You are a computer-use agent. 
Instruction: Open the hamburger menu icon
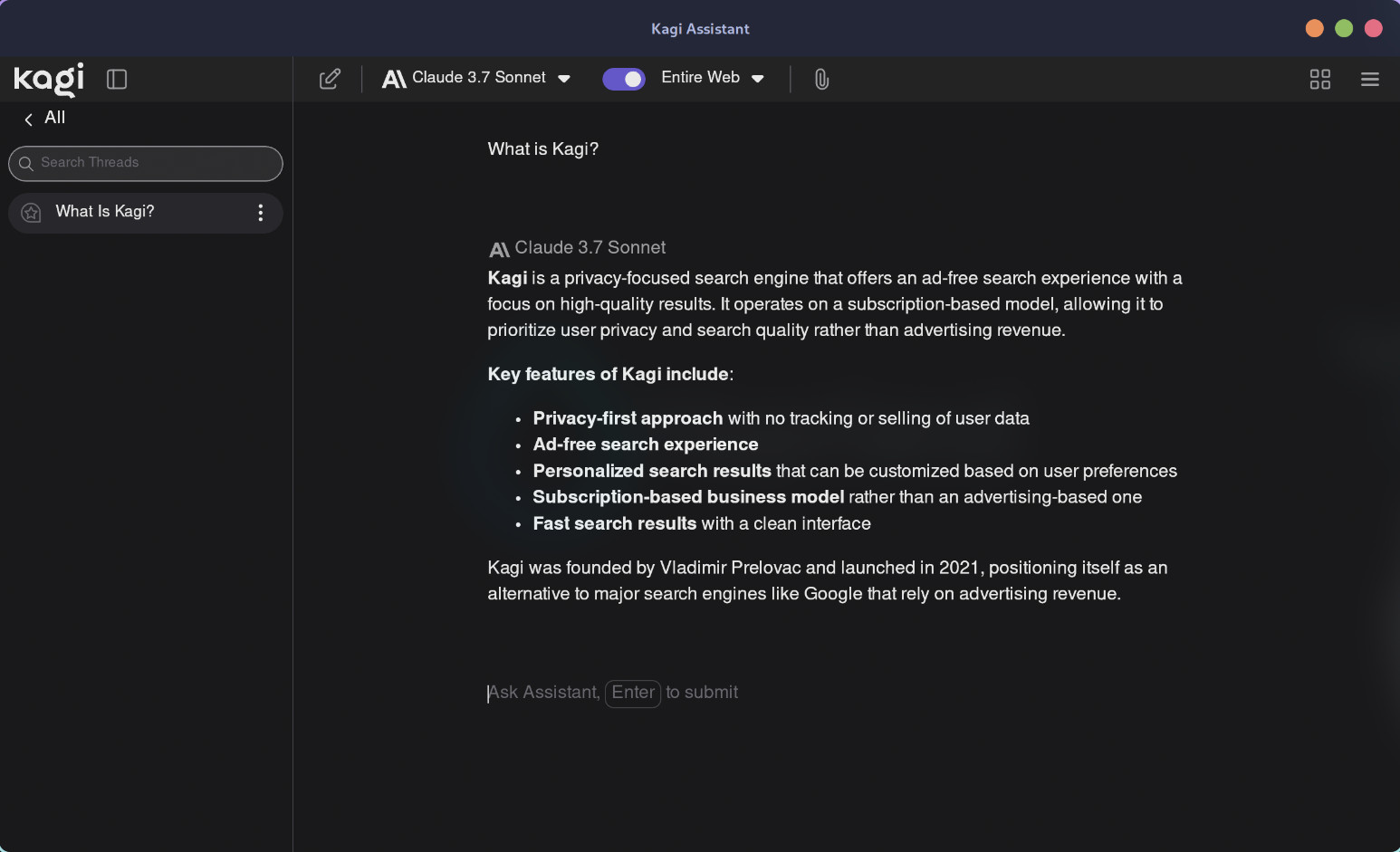coord(1369,80)
